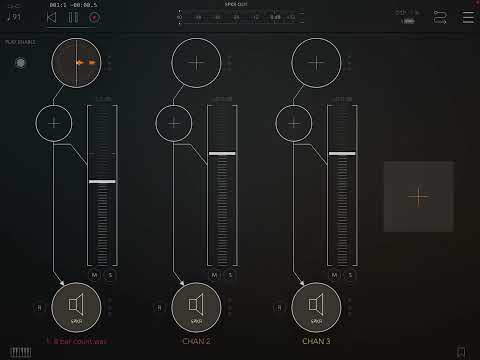This screenshot has height=360, width=480.
Task: Tap the dots handle beside CHAN 2 source node
Action: click(x=230, y=63)
